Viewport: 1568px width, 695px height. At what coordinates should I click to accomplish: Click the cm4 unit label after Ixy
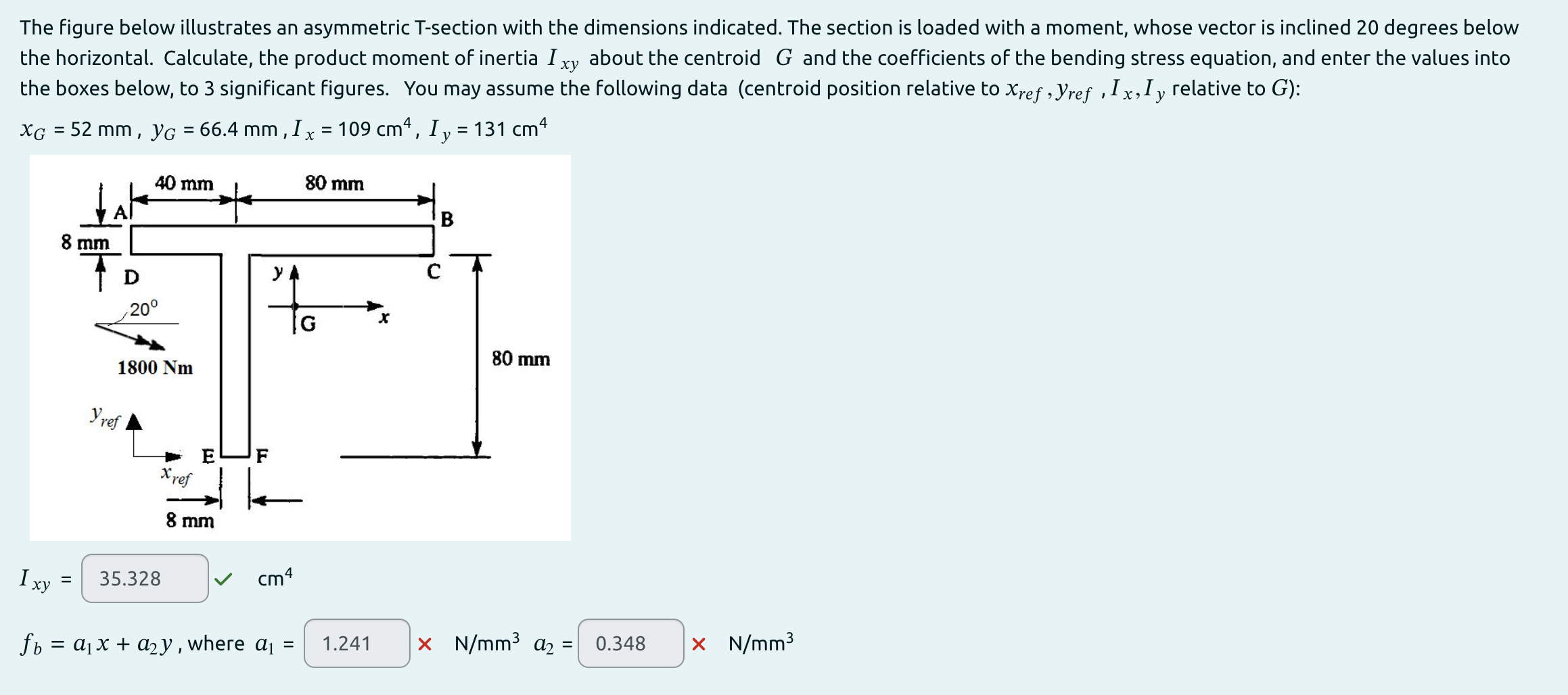pos(275,578)
